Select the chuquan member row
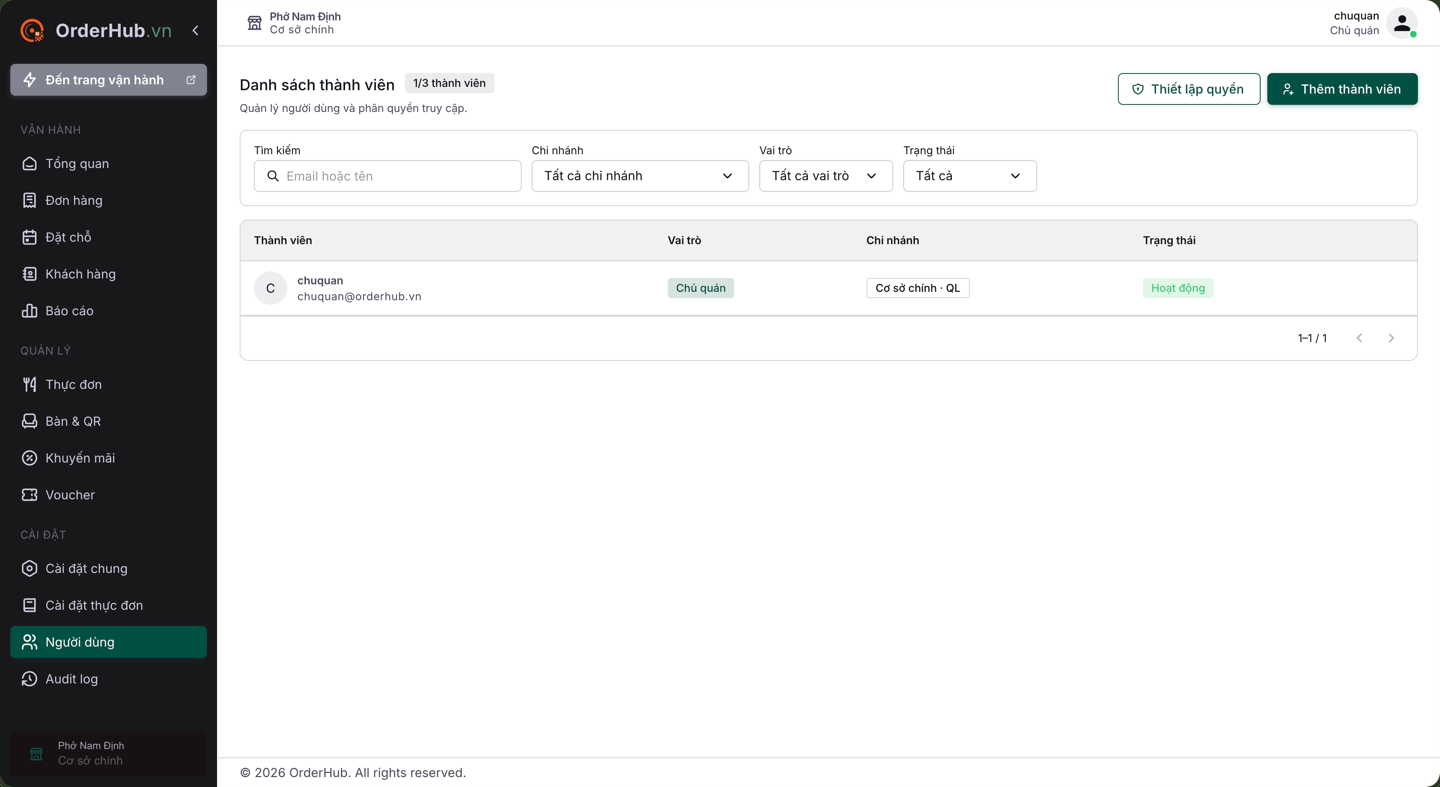This screenshot has height=787, width=1440. pos(828,288)
